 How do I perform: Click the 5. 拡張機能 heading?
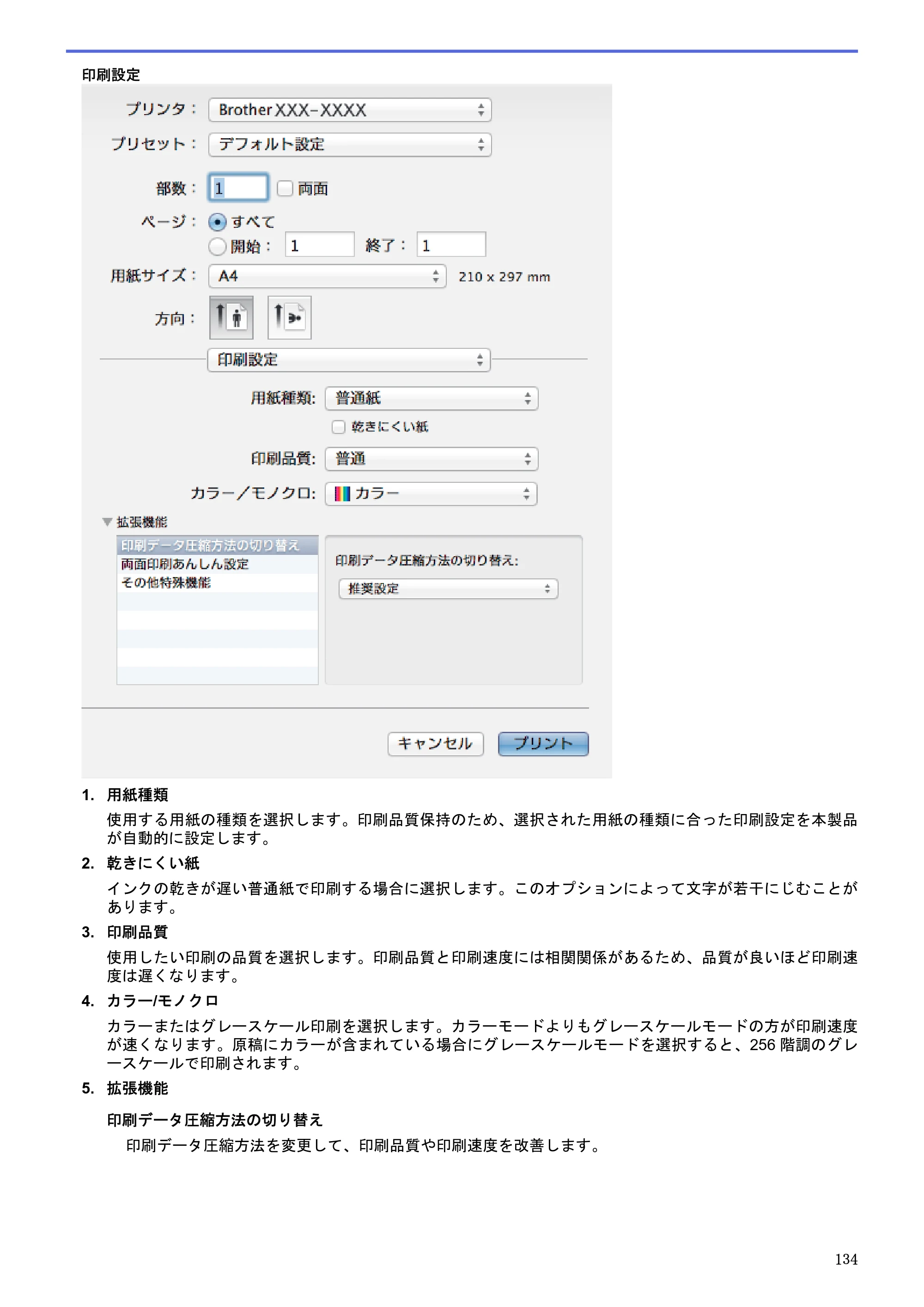point(125,1088)
